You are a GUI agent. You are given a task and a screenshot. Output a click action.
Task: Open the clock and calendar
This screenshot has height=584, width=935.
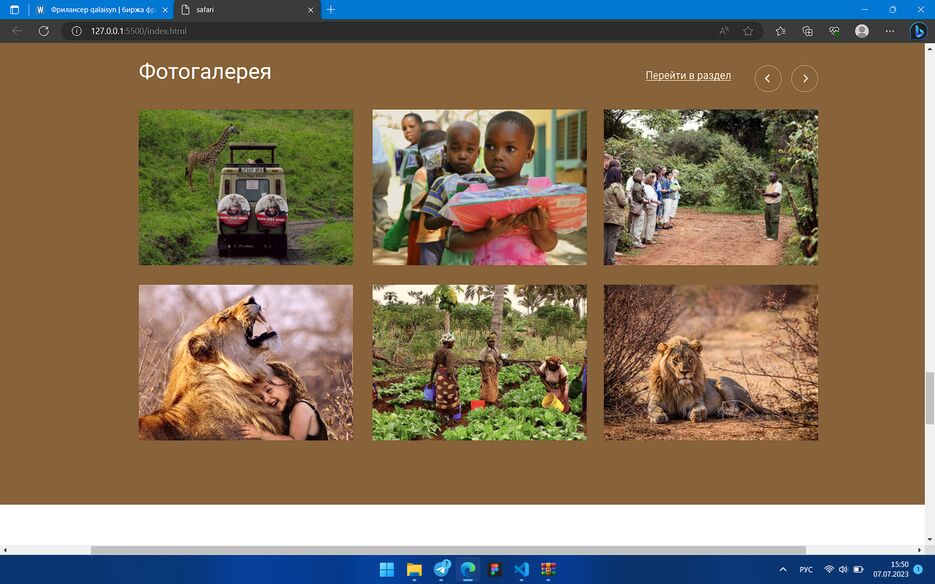pyautogui.click(x=891, y=569)
